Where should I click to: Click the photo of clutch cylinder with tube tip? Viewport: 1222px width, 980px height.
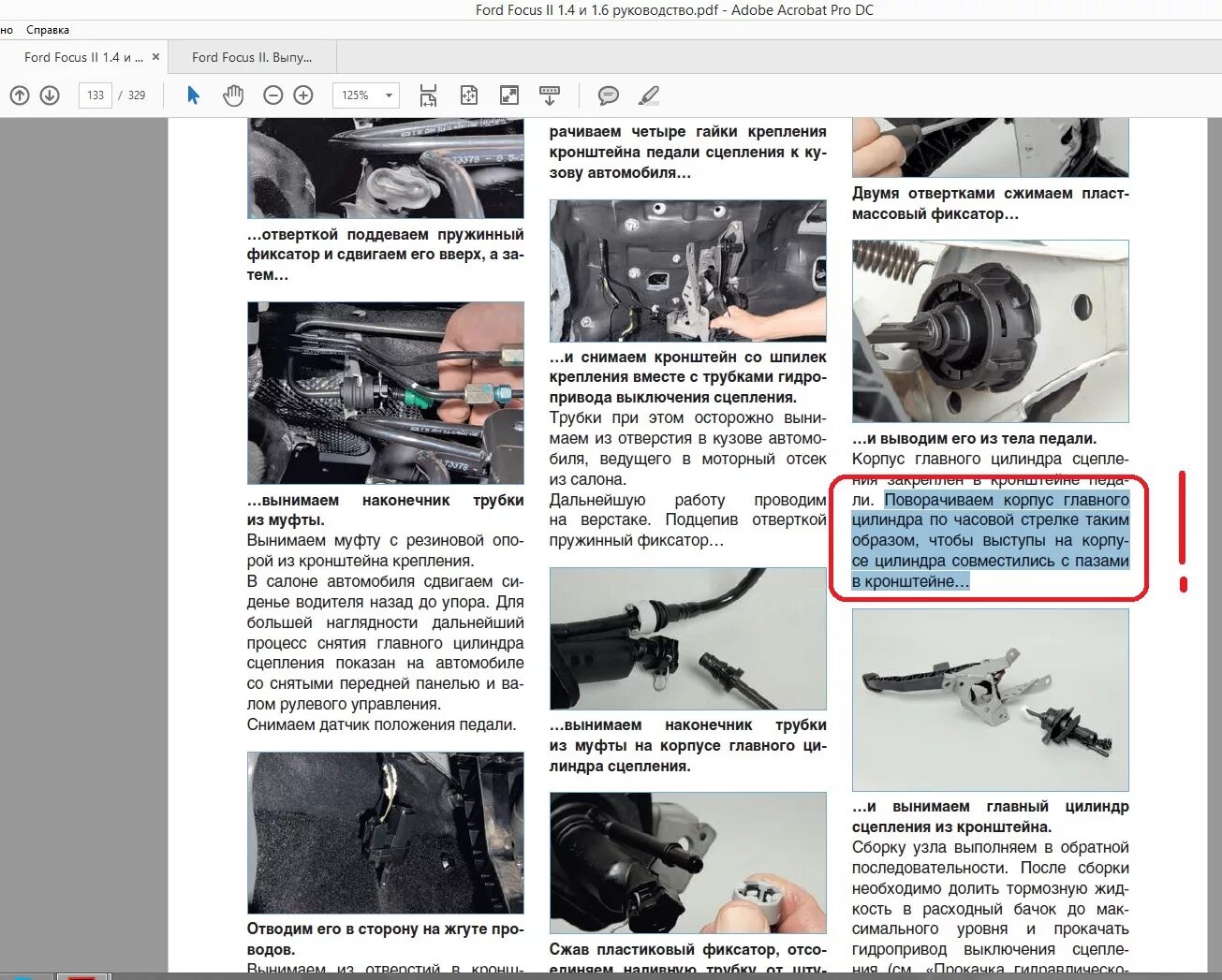point(688,638)
